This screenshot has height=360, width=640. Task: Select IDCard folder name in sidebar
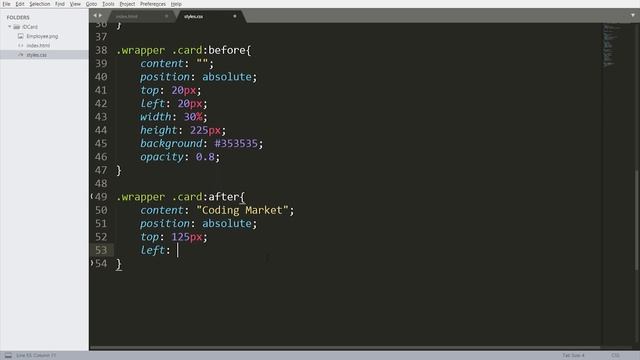click(30, 27)
